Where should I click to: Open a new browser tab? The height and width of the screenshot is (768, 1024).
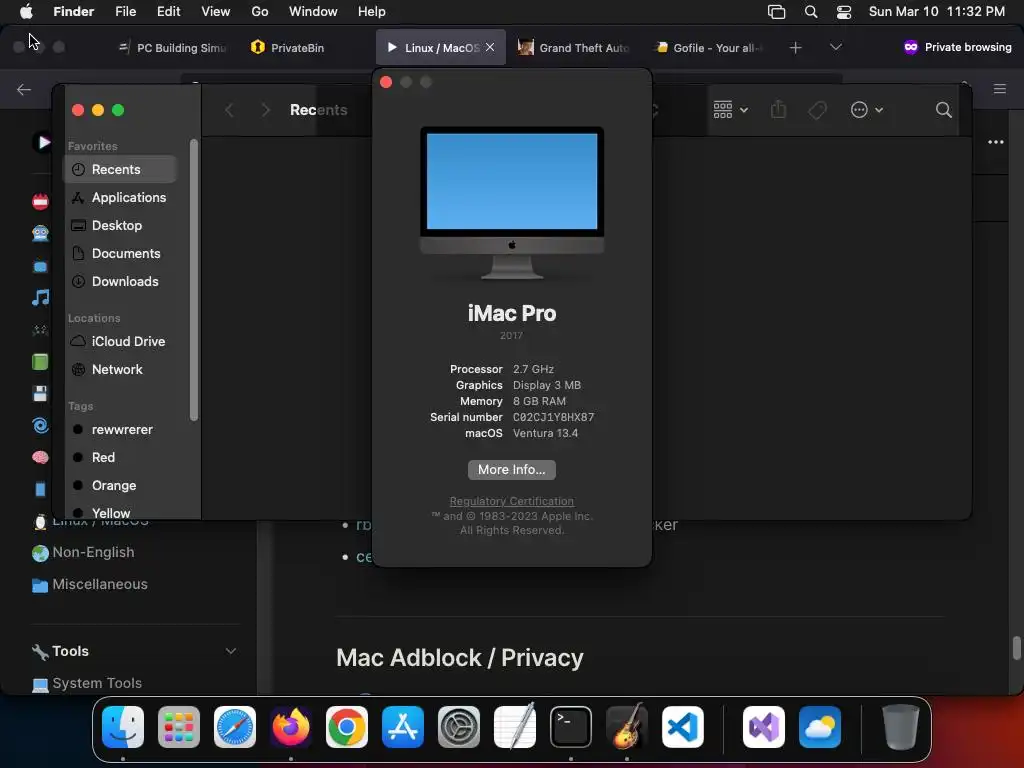point(795,47)
